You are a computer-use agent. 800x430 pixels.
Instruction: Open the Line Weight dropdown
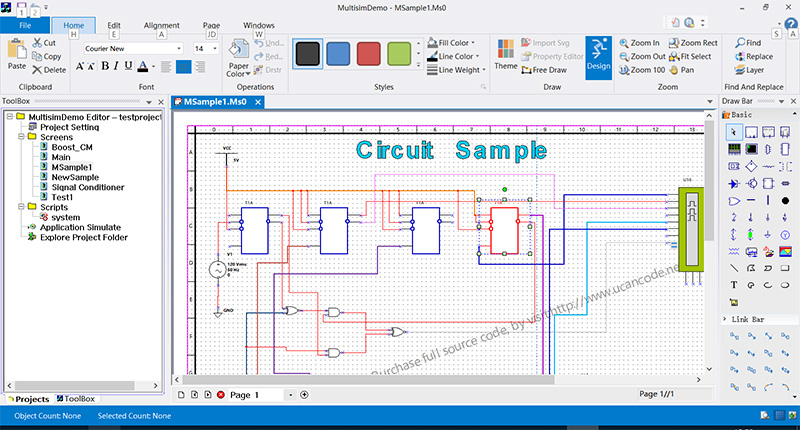click(456, 70)
